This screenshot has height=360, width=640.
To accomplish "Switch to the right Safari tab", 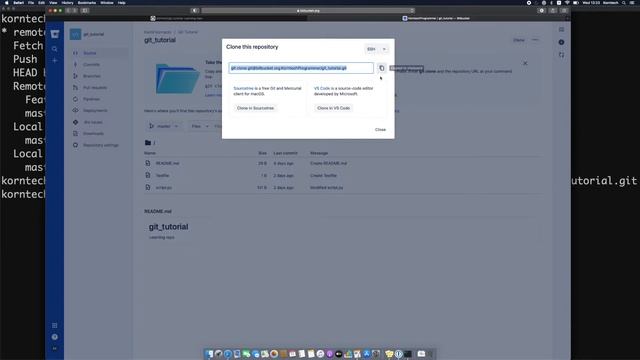I will tap(437, 18).
